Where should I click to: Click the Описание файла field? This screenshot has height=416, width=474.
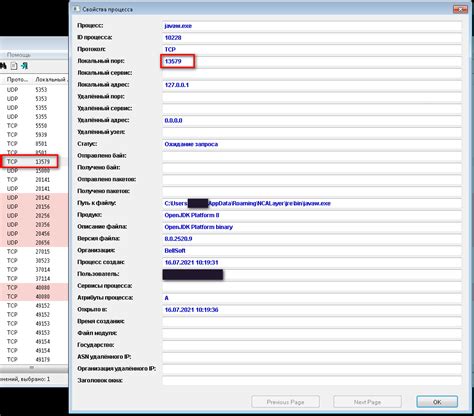pyautogui.click(x=312, y=227)
